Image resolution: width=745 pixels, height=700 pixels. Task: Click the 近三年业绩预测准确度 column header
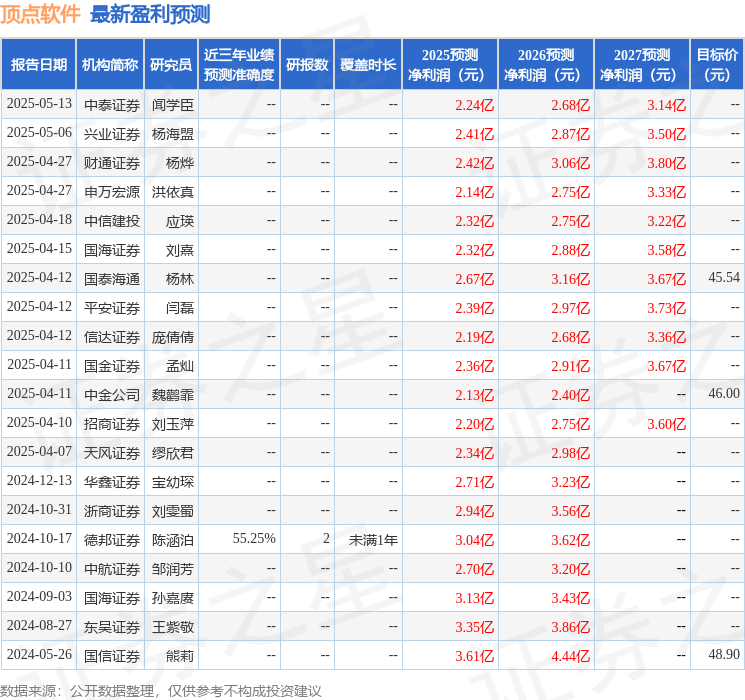(x=239, y=64)
